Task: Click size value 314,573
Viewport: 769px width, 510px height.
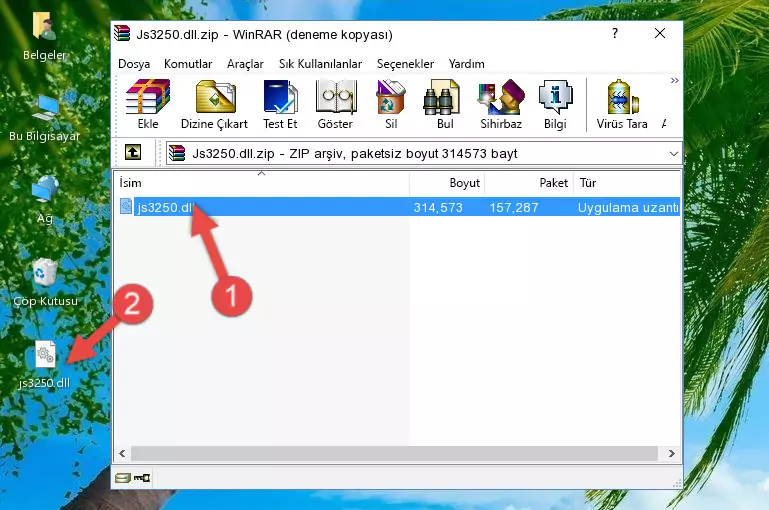Action: (x=438, y=207)
